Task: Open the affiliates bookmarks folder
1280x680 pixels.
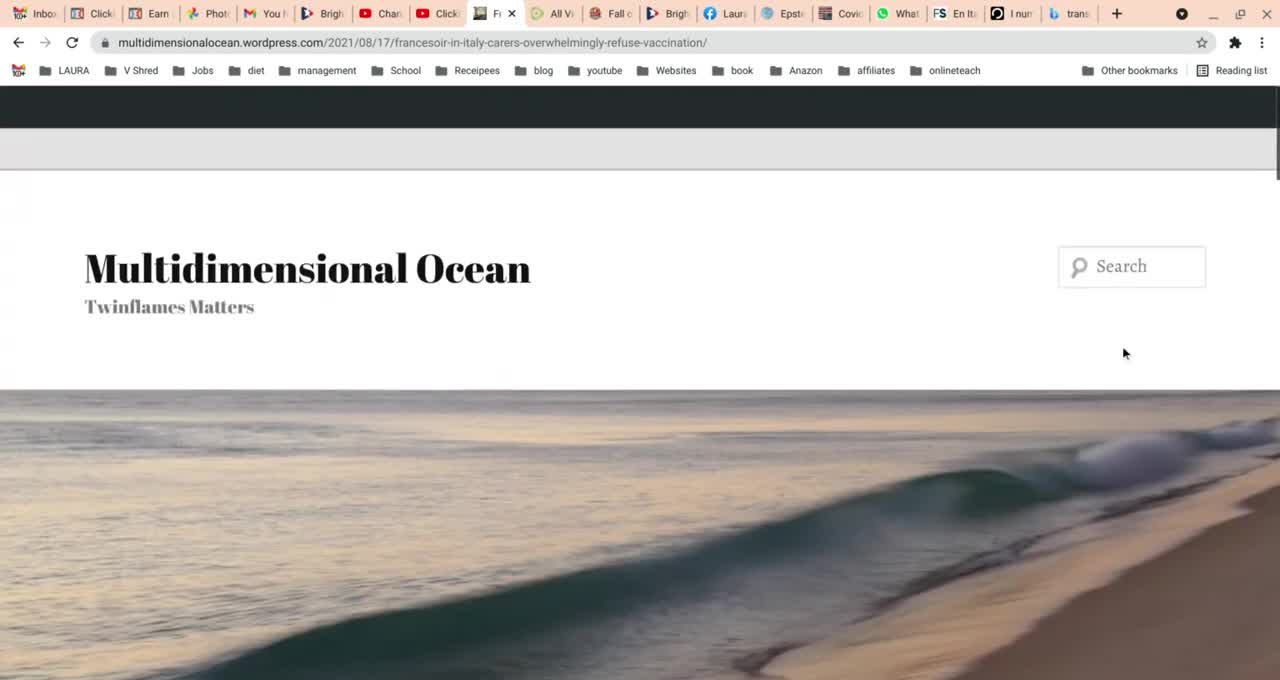Action: click(866, 71)
